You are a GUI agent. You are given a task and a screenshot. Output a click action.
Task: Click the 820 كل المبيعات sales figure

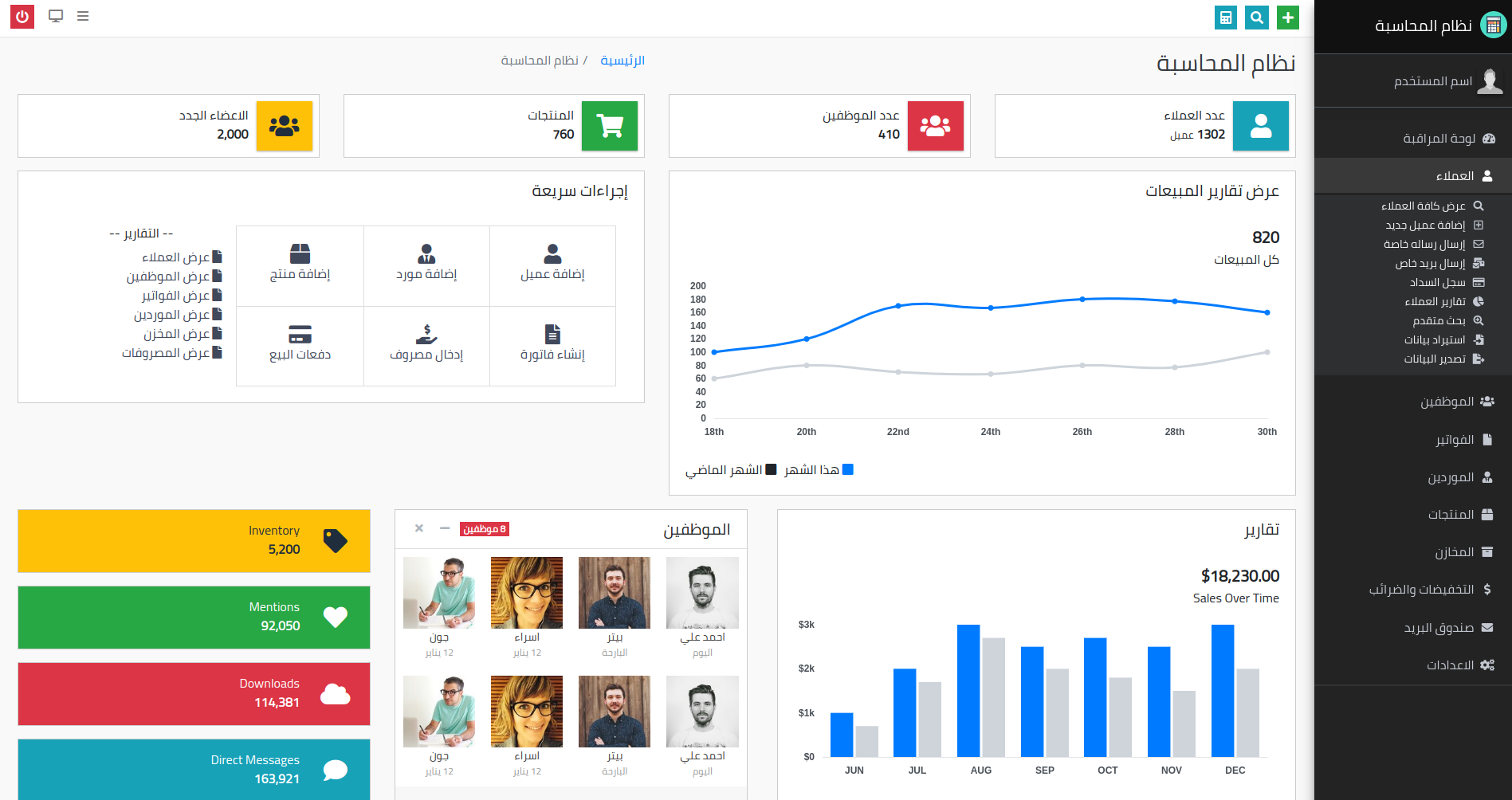point(1266,237)
